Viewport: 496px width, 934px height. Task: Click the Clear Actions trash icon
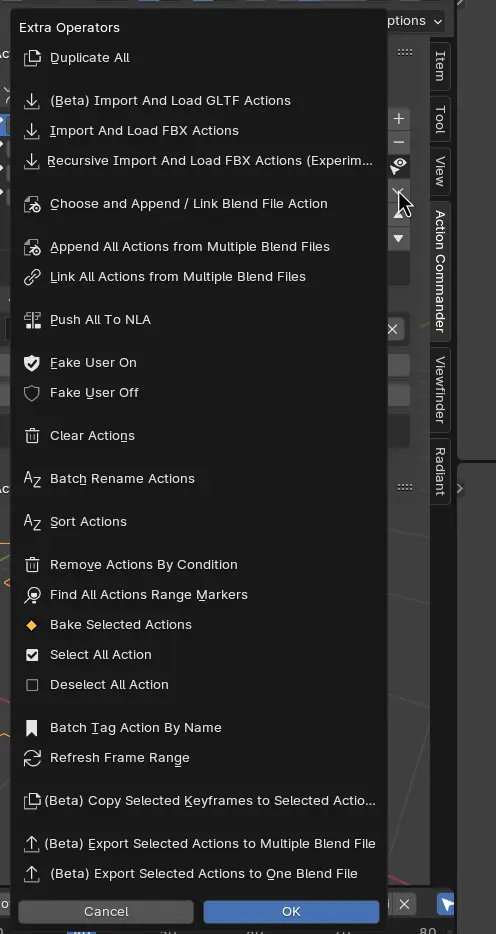tap(32, 436)
